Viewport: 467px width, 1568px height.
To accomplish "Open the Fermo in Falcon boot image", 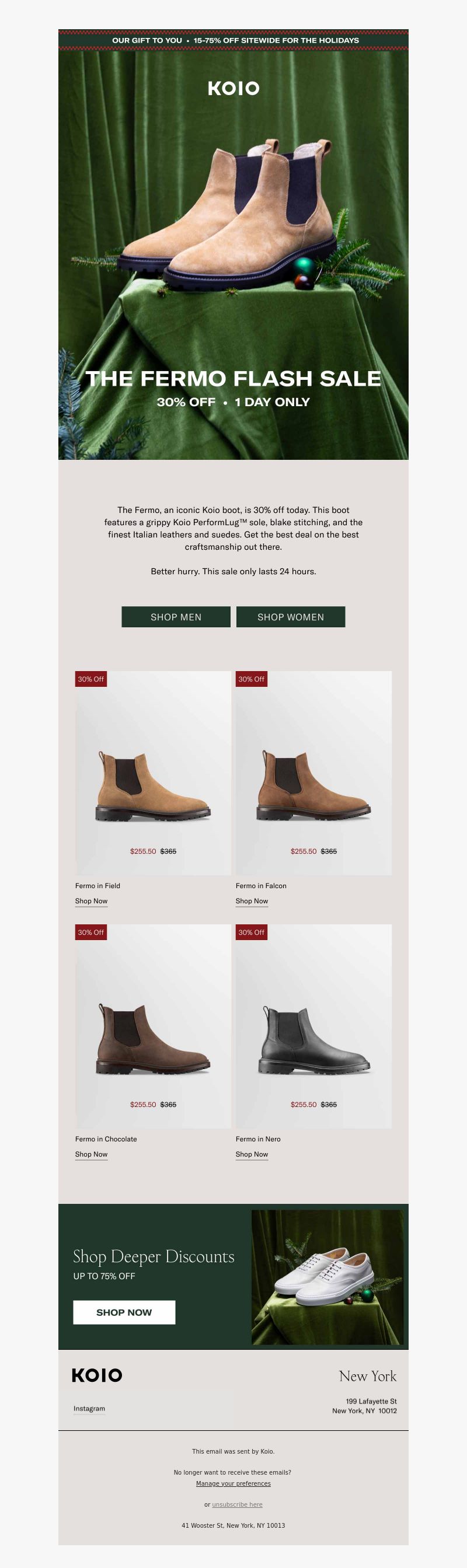I will pyautogui.click(x=313, y=773).
